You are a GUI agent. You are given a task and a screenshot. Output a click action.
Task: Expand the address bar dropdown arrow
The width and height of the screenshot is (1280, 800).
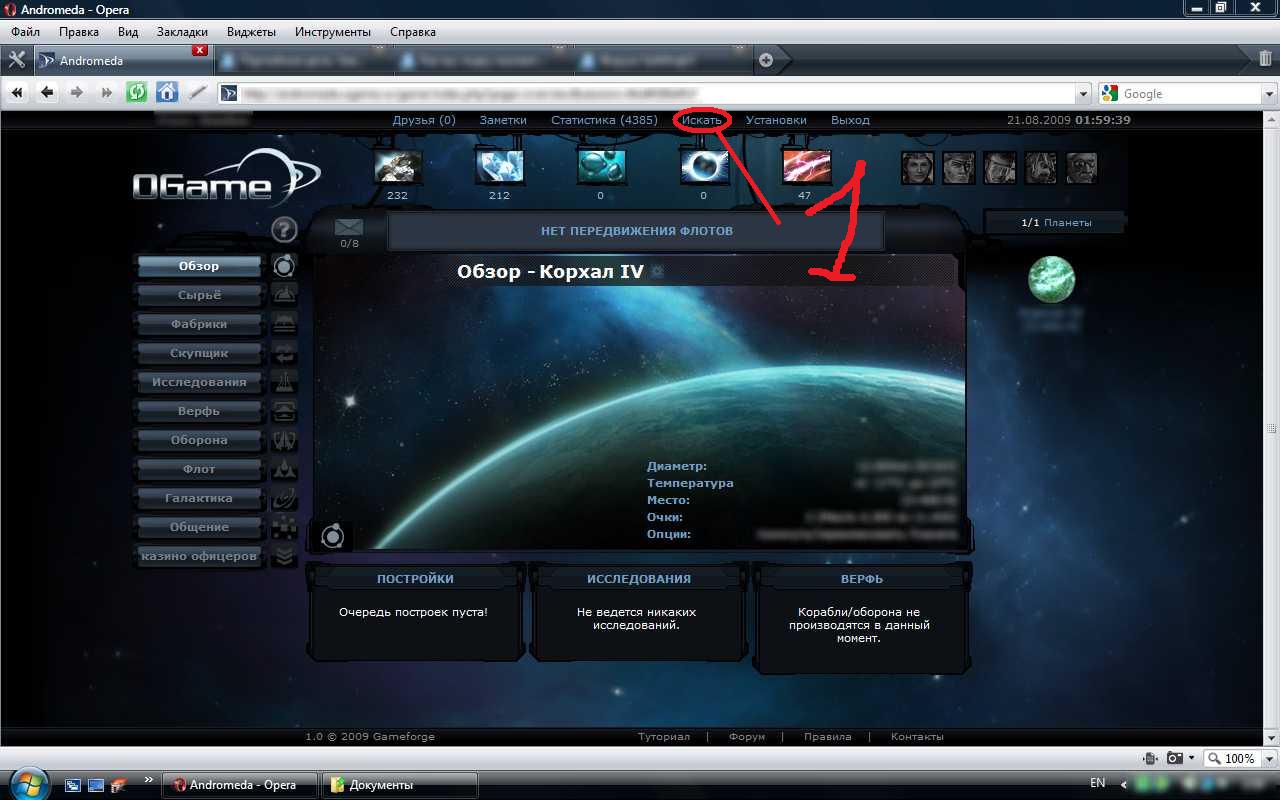click(x=1084, y=93)
